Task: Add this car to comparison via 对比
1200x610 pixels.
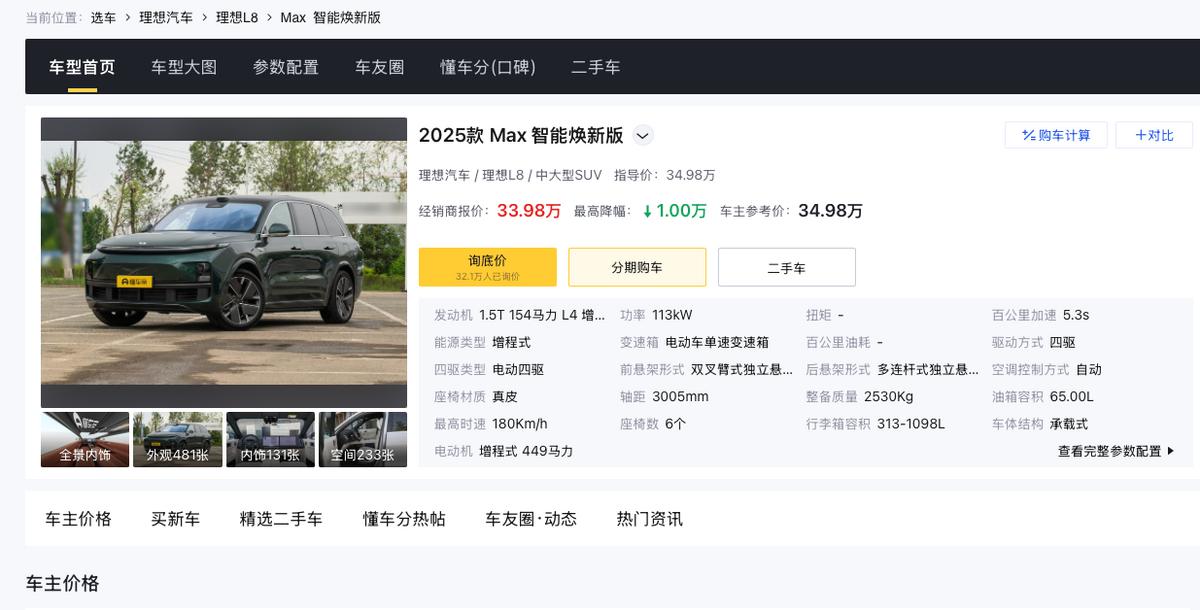Action: (1155, 135)
